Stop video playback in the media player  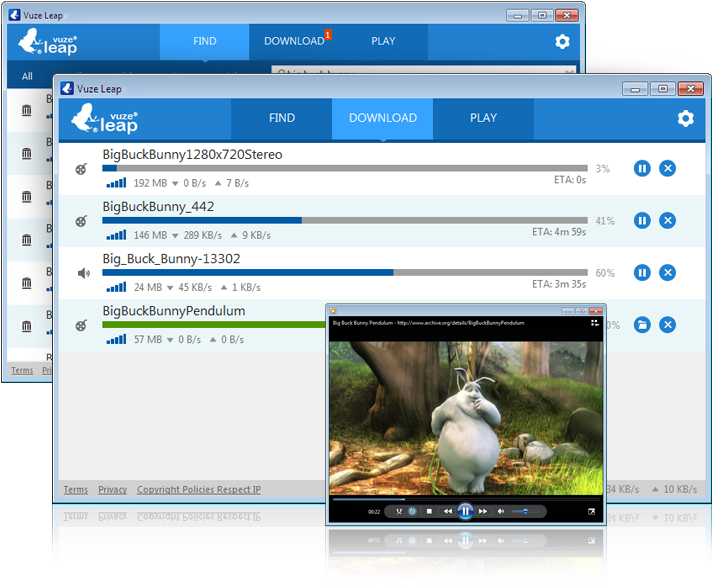click(429, 511)
